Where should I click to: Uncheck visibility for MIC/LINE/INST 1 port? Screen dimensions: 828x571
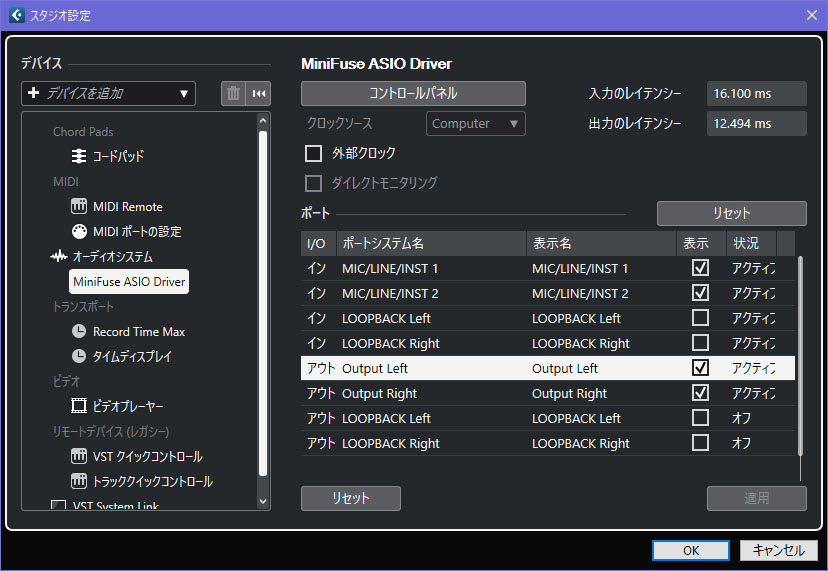pos(700,268)
